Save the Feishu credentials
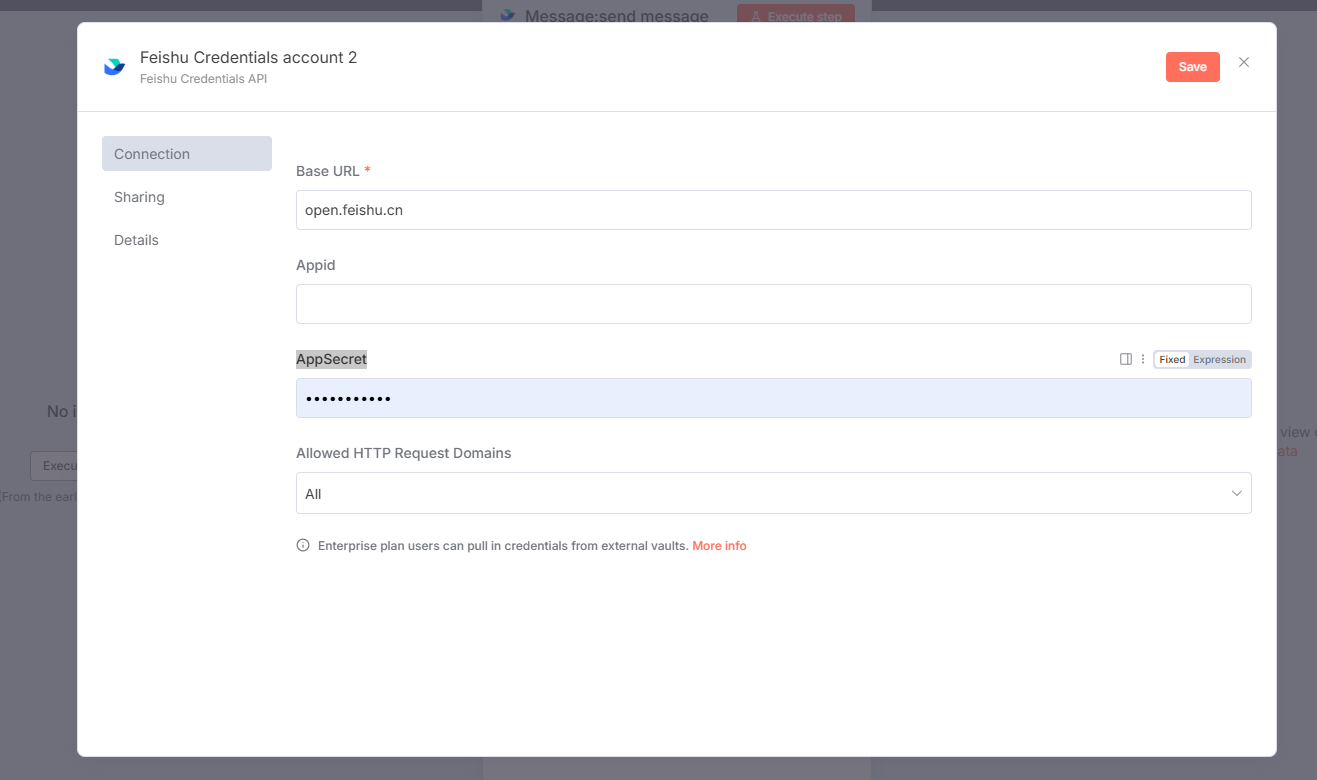Image resolution: width=1317 pixels, height=780 pixels. pyautogui.click(x=1192, y=67)
